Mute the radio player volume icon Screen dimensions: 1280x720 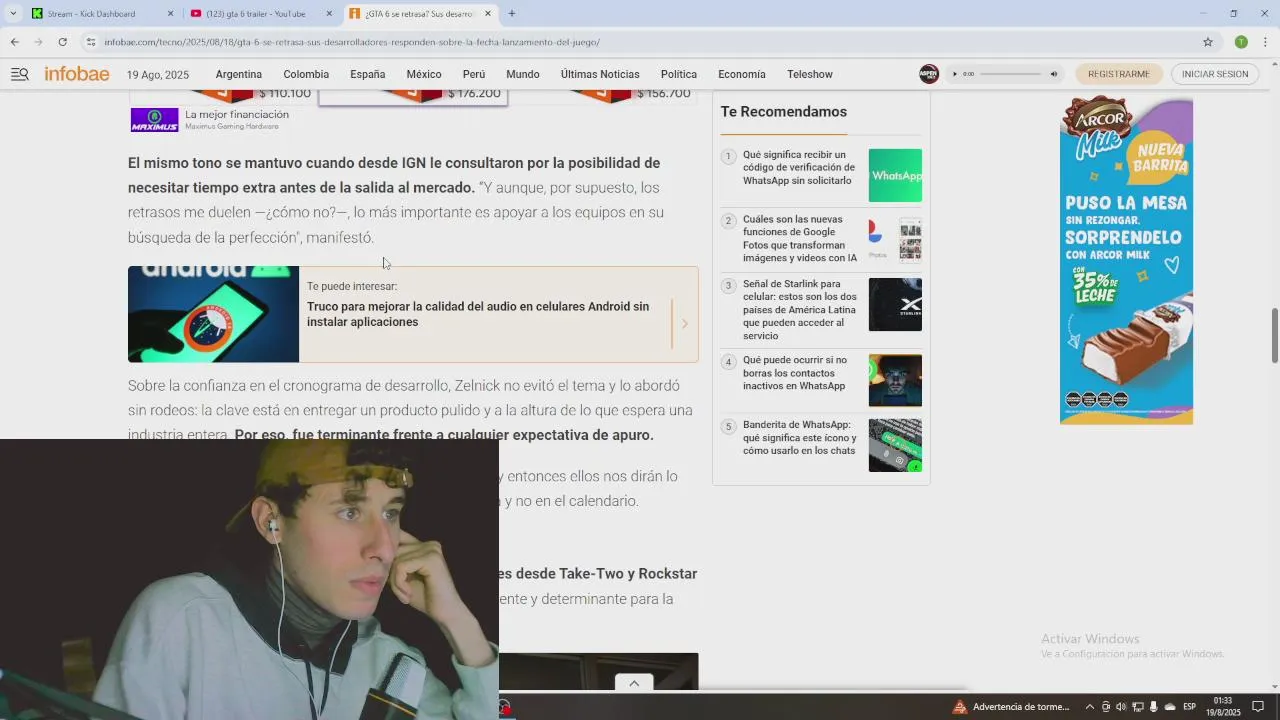pos(1053,74)
